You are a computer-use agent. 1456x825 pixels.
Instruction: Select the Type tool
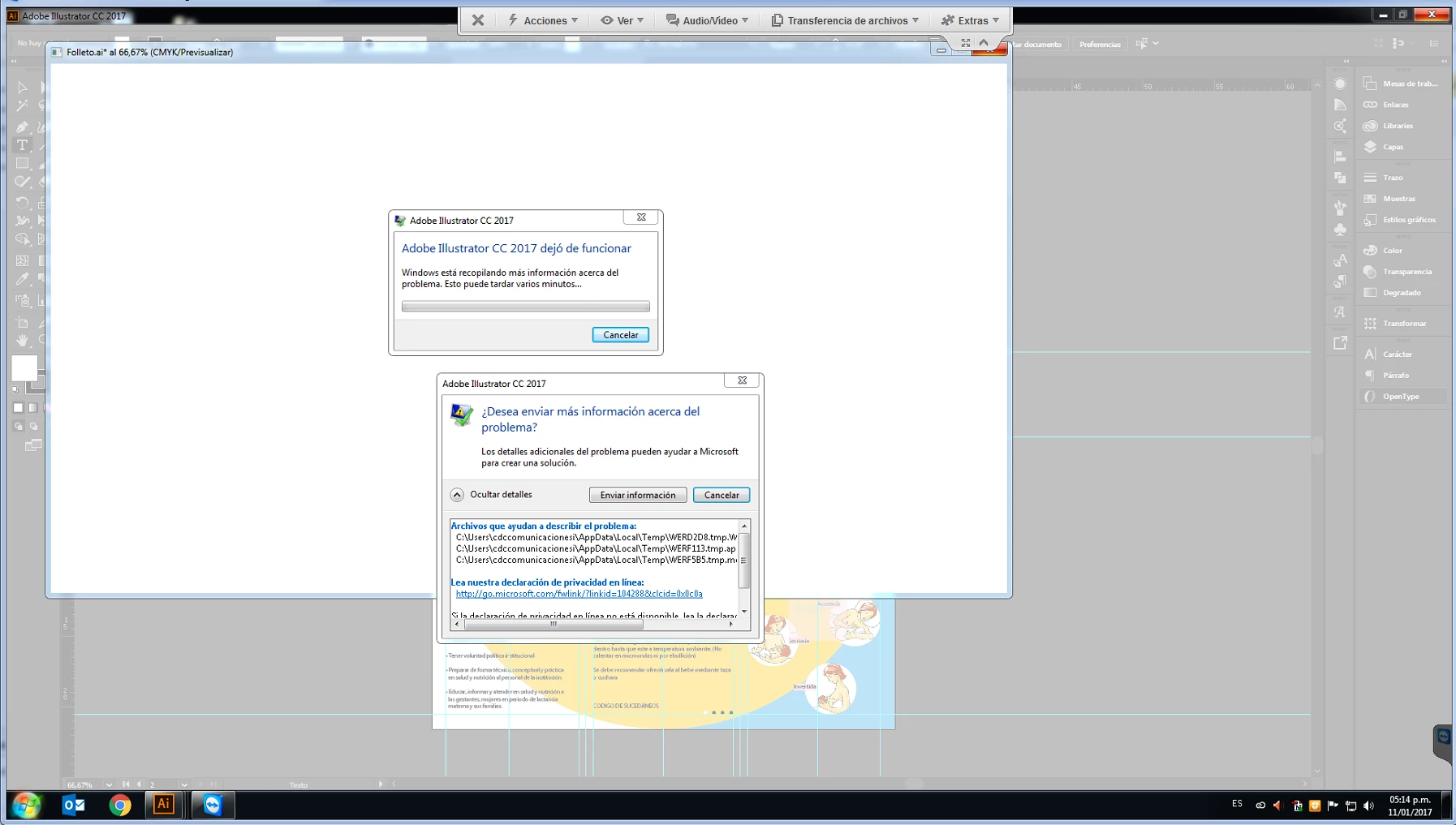[22, 145]
